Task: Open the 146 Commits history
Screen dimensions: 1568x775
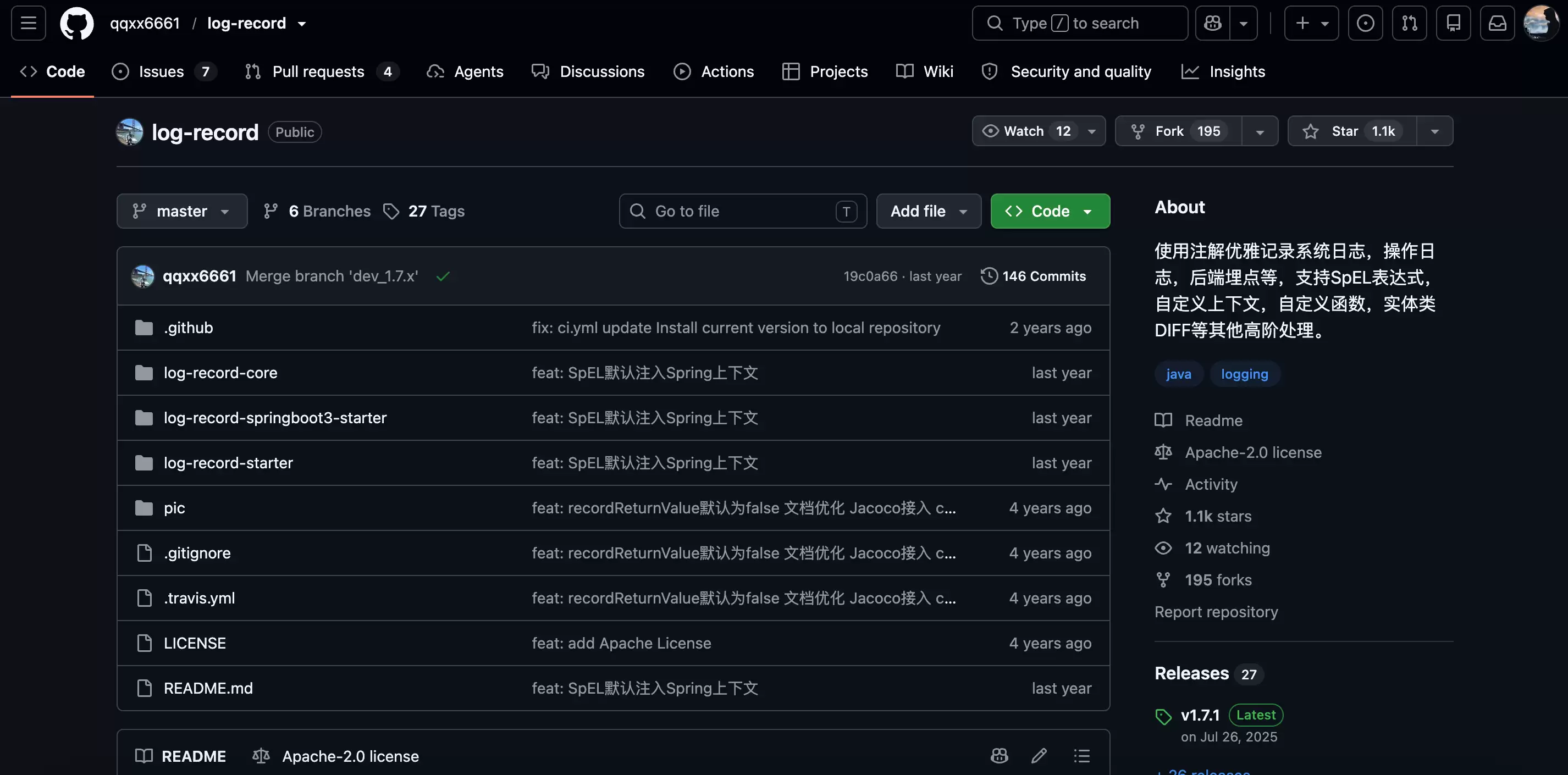Action: (1034, 276)
